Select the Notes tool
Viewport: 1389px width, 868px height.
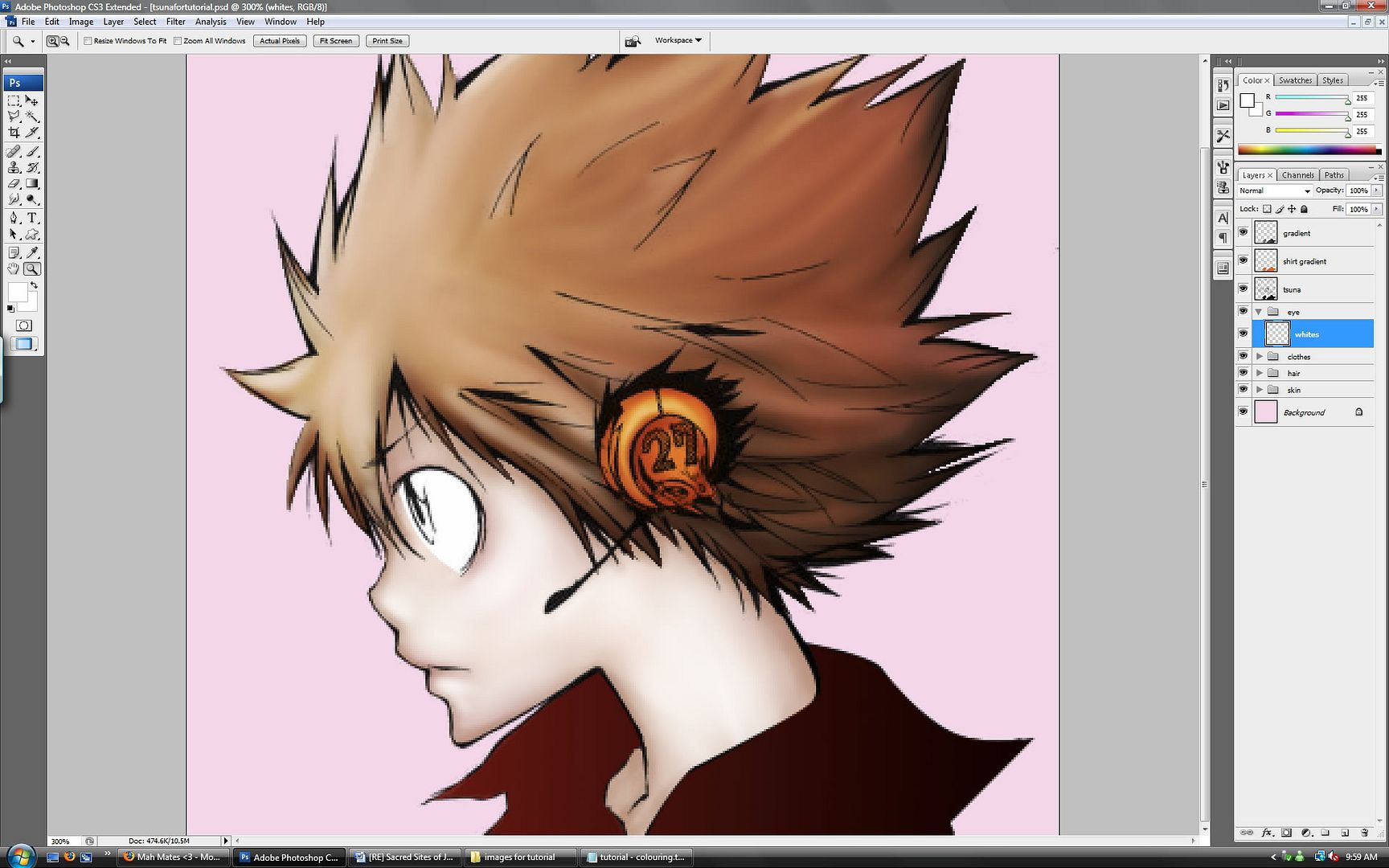(14, 252)
